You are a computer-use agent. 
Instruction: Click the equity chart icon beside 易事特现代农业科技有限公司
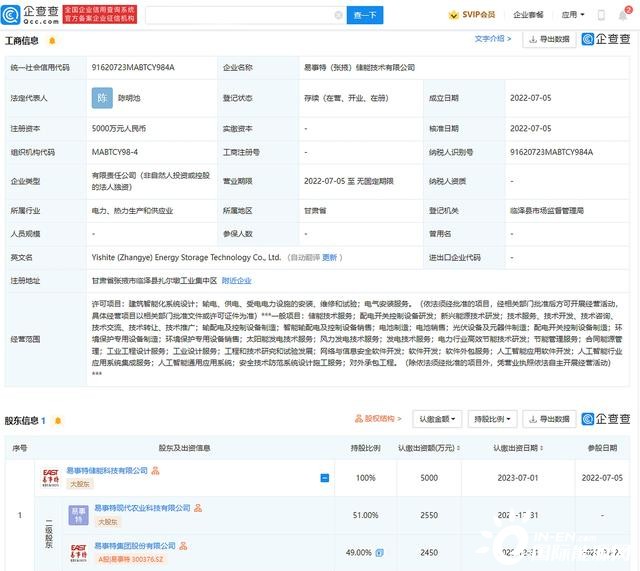tap(198, 508)
